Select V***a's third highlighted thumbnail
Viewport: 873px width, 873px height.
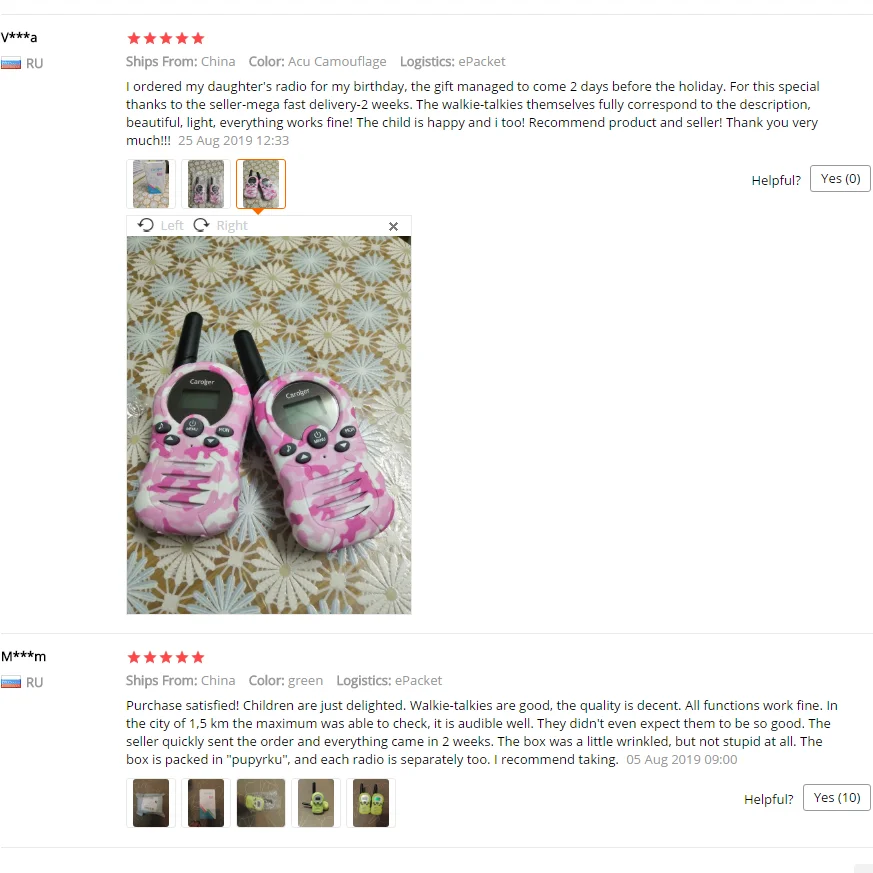point(261,184)
